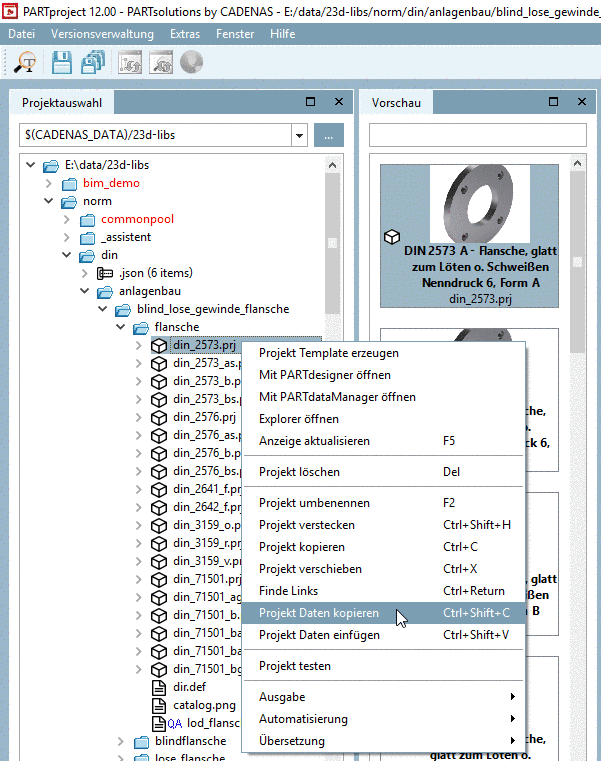Choose Projekt Daten einfügen menu entry
The height and width of the screenshot is (761, 601).
tap(384, 635)
